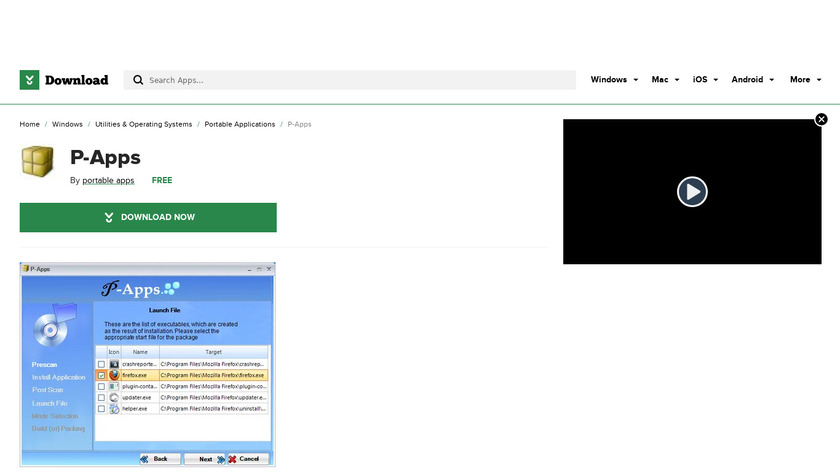Click the FREE price label
The image size is (840, 472).
point(162,181)
